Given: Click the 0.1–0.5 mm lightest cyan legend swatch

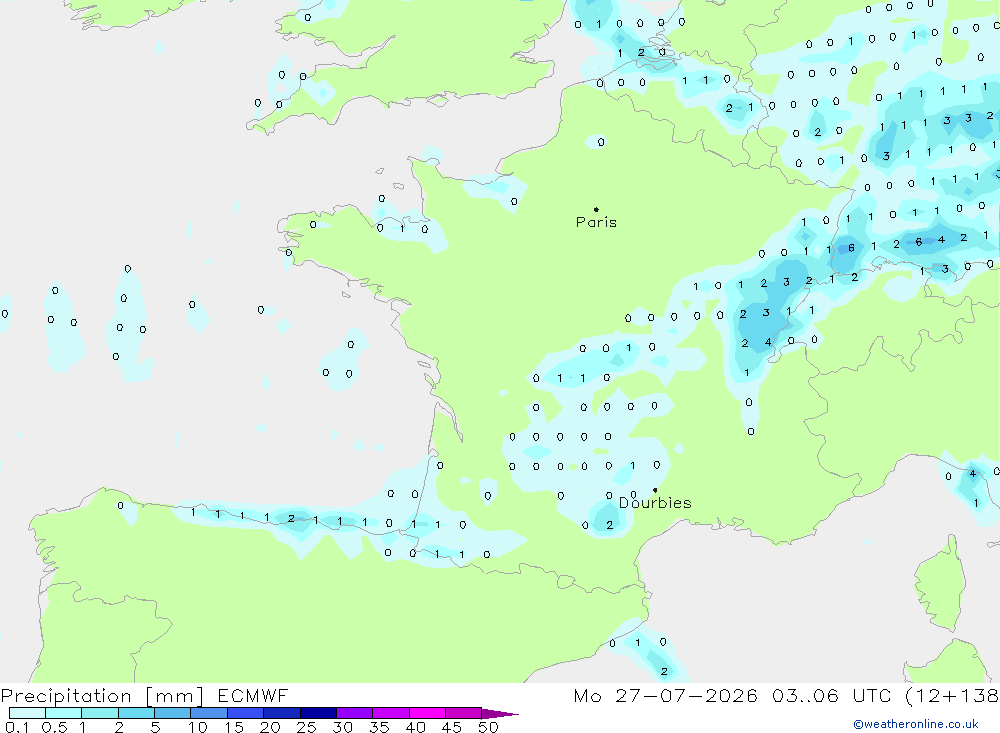Looking at the screenshot, I should 27,713.
